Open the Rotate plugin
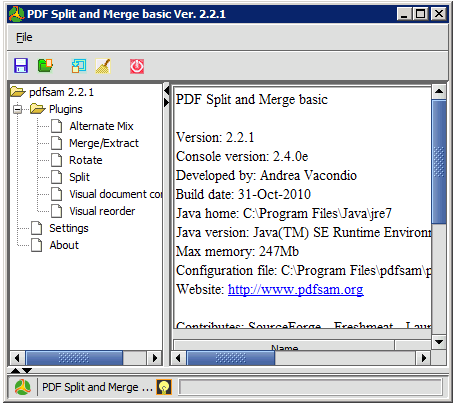 point(86,160)
